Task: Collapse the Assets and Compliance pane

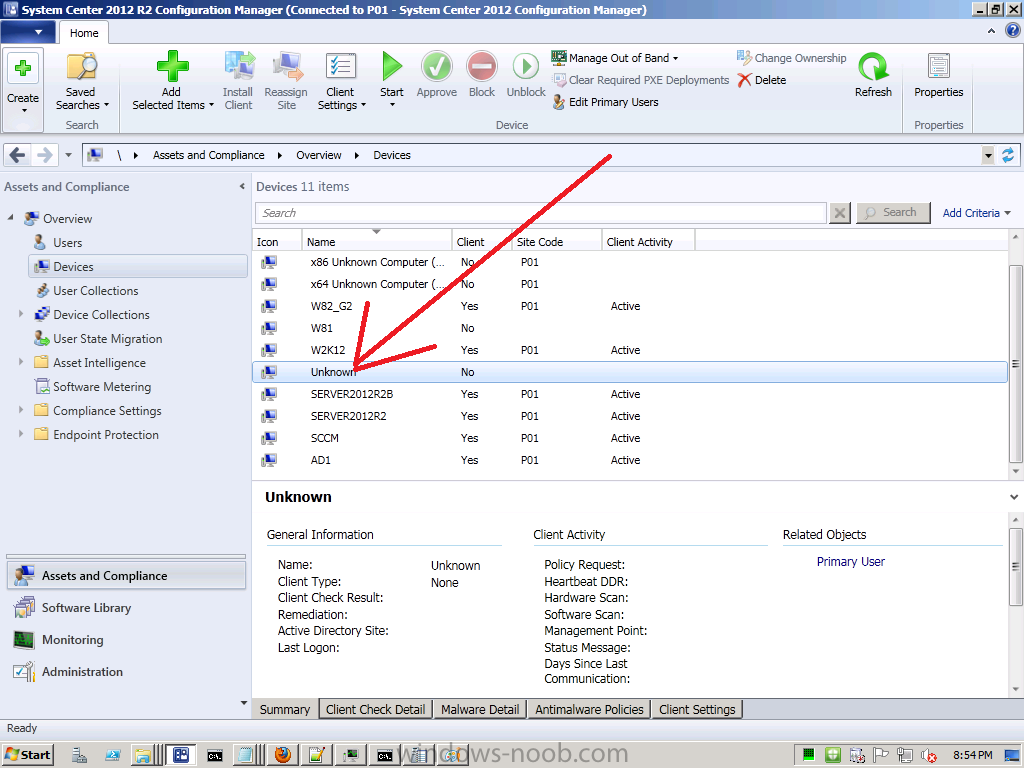Action: click(242, 186)
